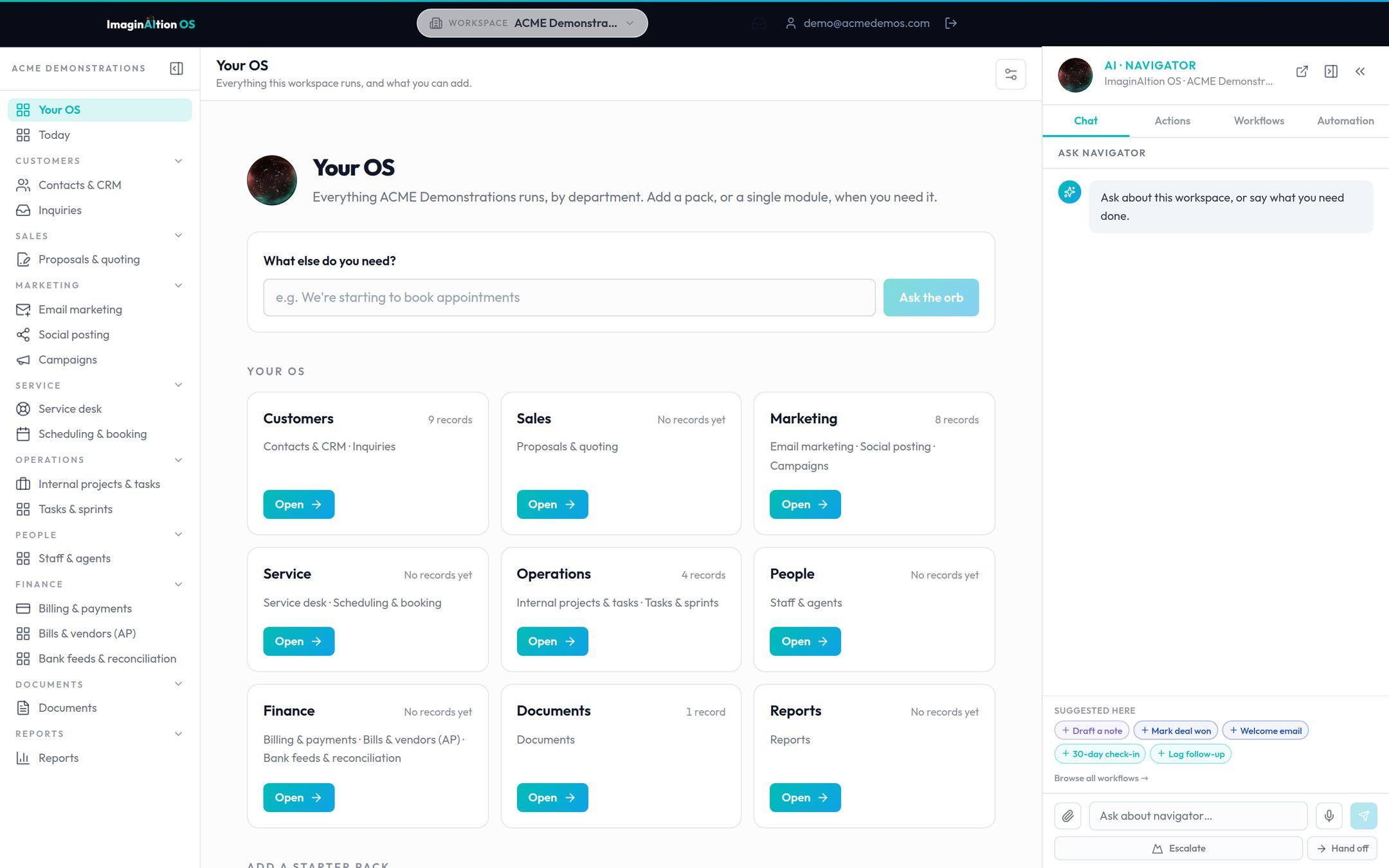1389x868 pixels.
Task: Select the Mark deal won suggestion
Action: [1176, 730]
